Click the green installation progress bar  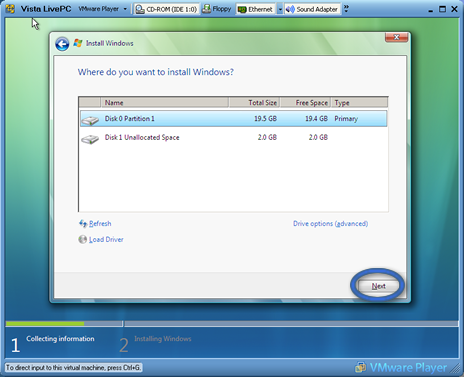point(45,324)
